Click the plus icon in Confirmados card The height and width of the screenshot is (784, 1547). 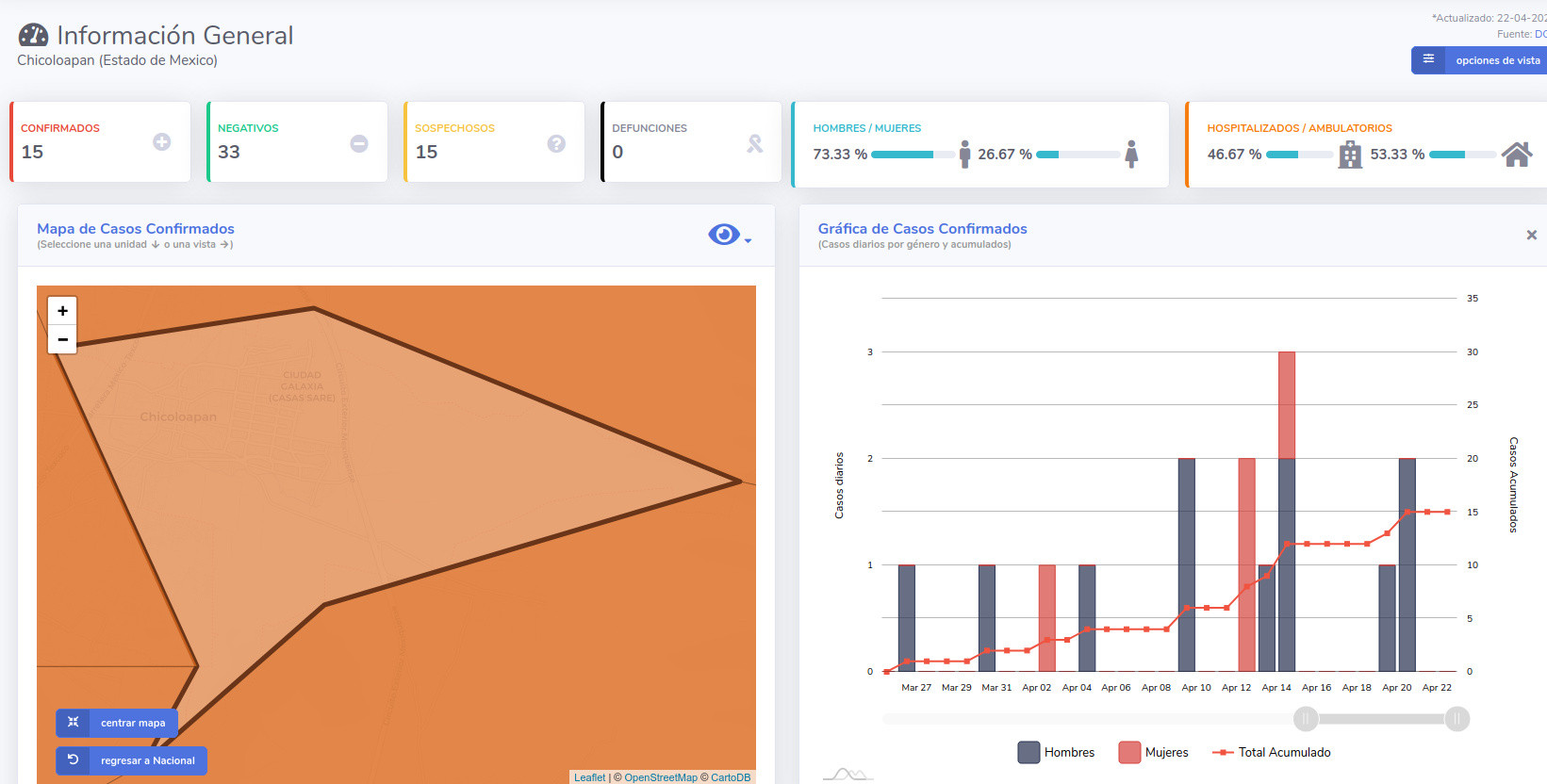(x=162, y=142)
